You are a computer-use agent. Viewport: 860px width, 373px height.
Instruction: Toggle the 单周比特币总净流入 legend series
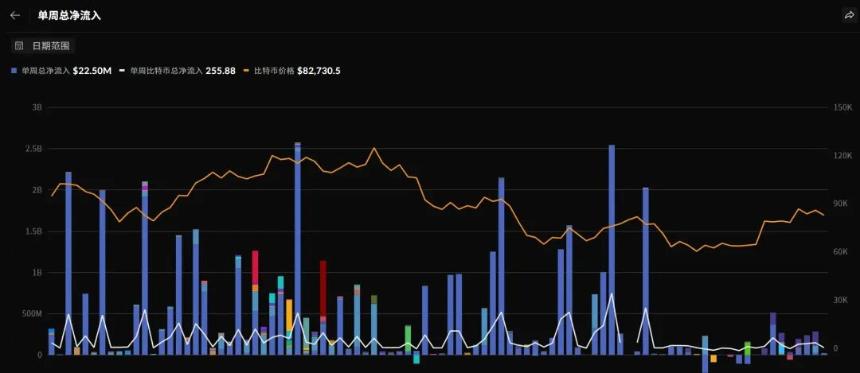point(177,71)
